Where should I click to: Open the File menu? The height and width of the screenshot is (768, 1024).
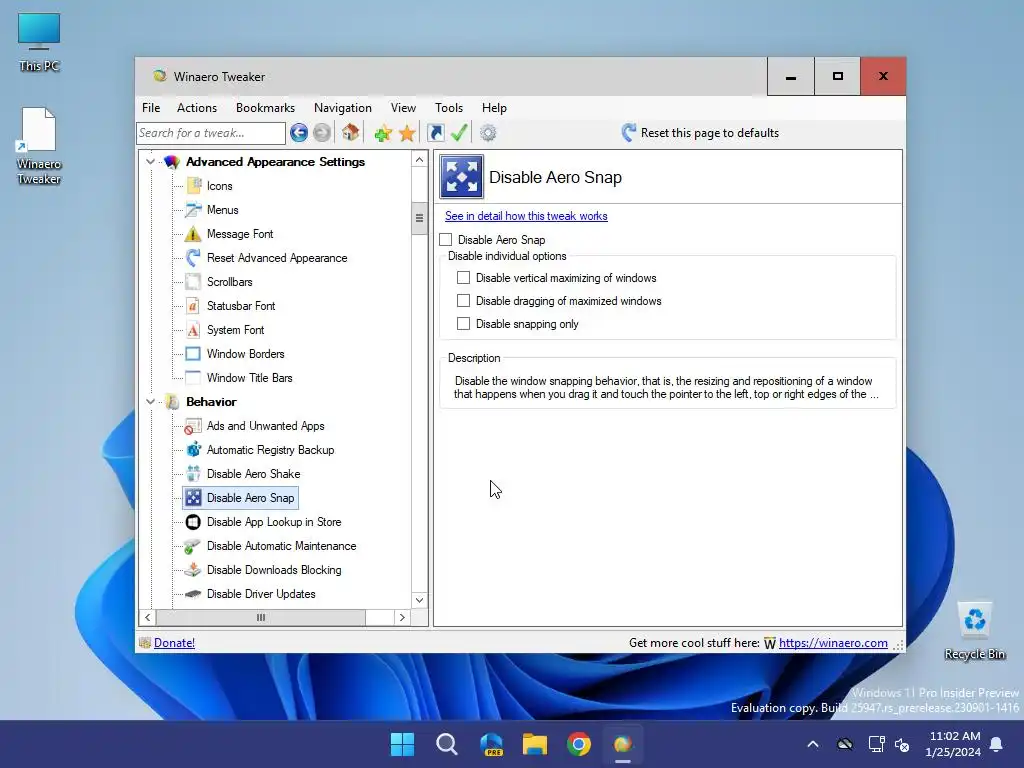tap(151, 108)
